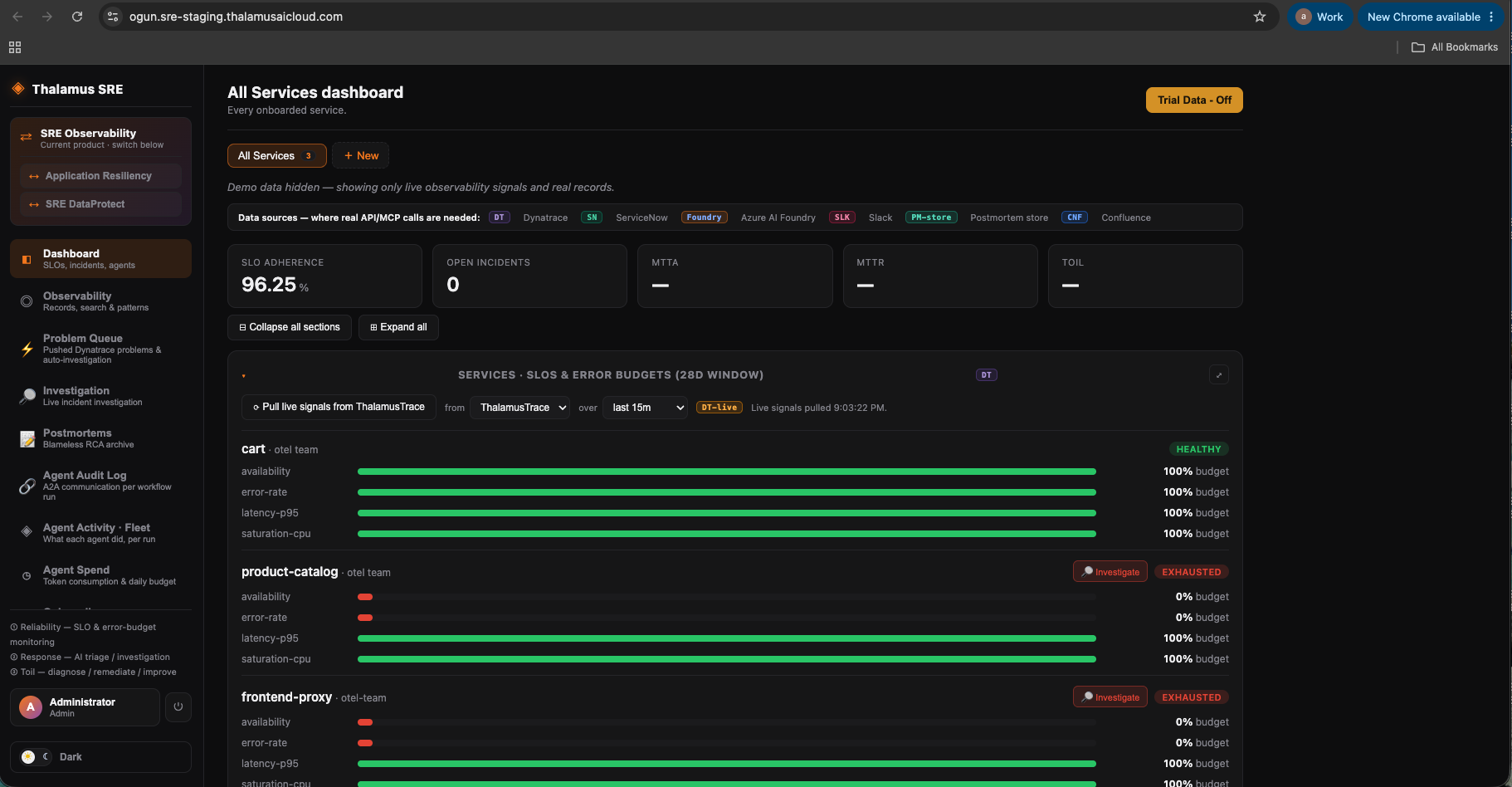Open the ThalamusTrace source dropdown
The width and height of the screenshot is (1512, 787).
[x=519, y=408]
